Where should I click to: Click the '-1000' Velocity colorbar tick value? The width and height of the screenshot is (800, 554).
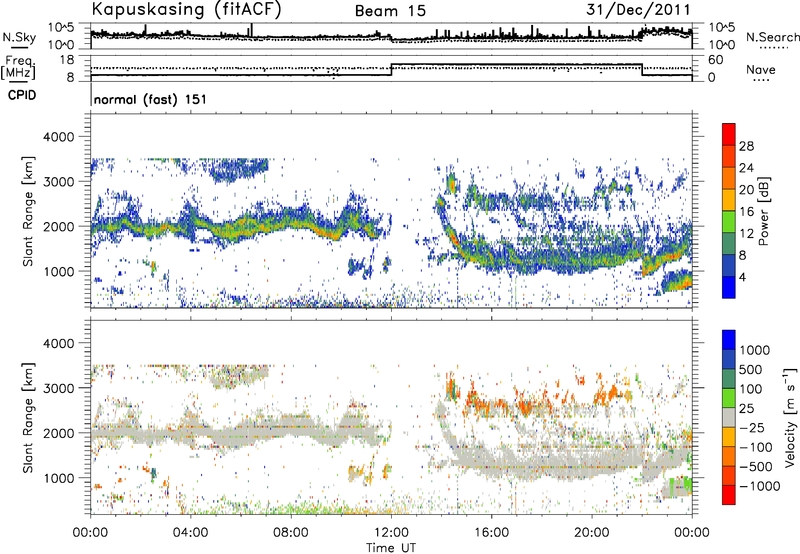(760, 486)
